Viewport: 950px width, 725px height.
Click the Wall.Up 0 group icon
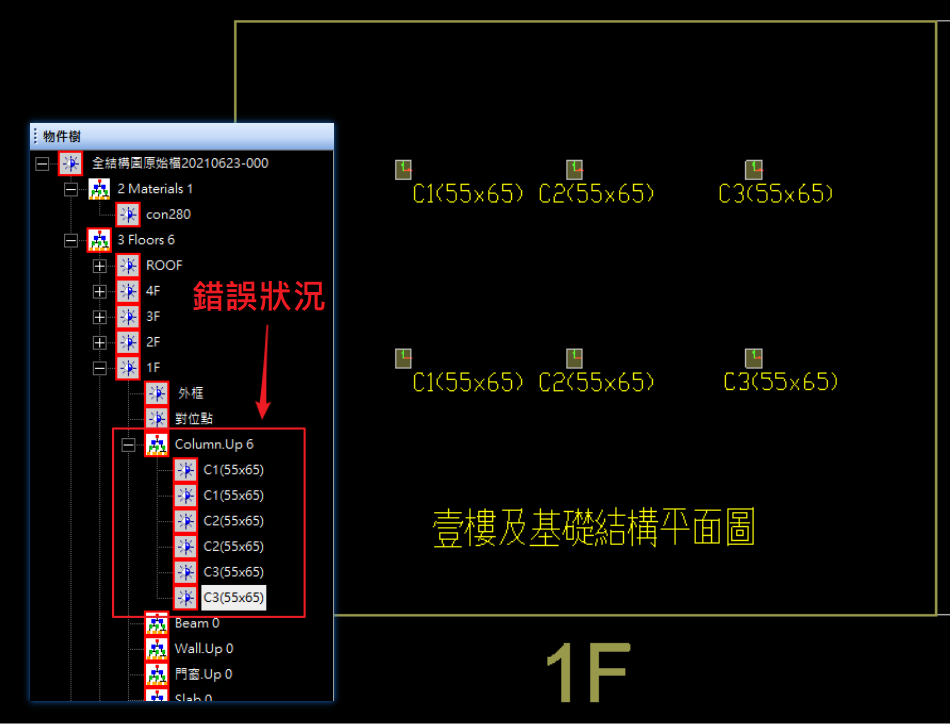click(157, 649)
